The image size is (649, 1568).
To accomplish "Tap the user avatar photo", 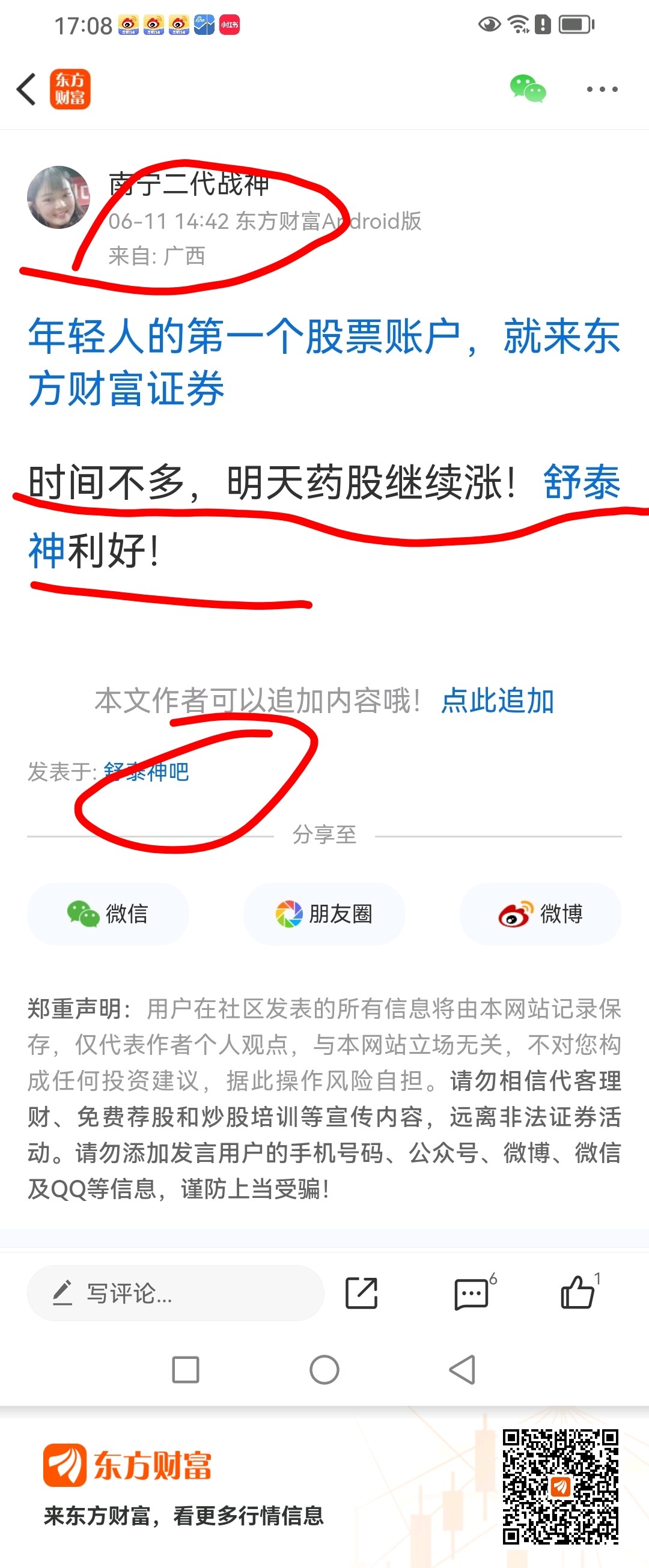I will point(58,196).
